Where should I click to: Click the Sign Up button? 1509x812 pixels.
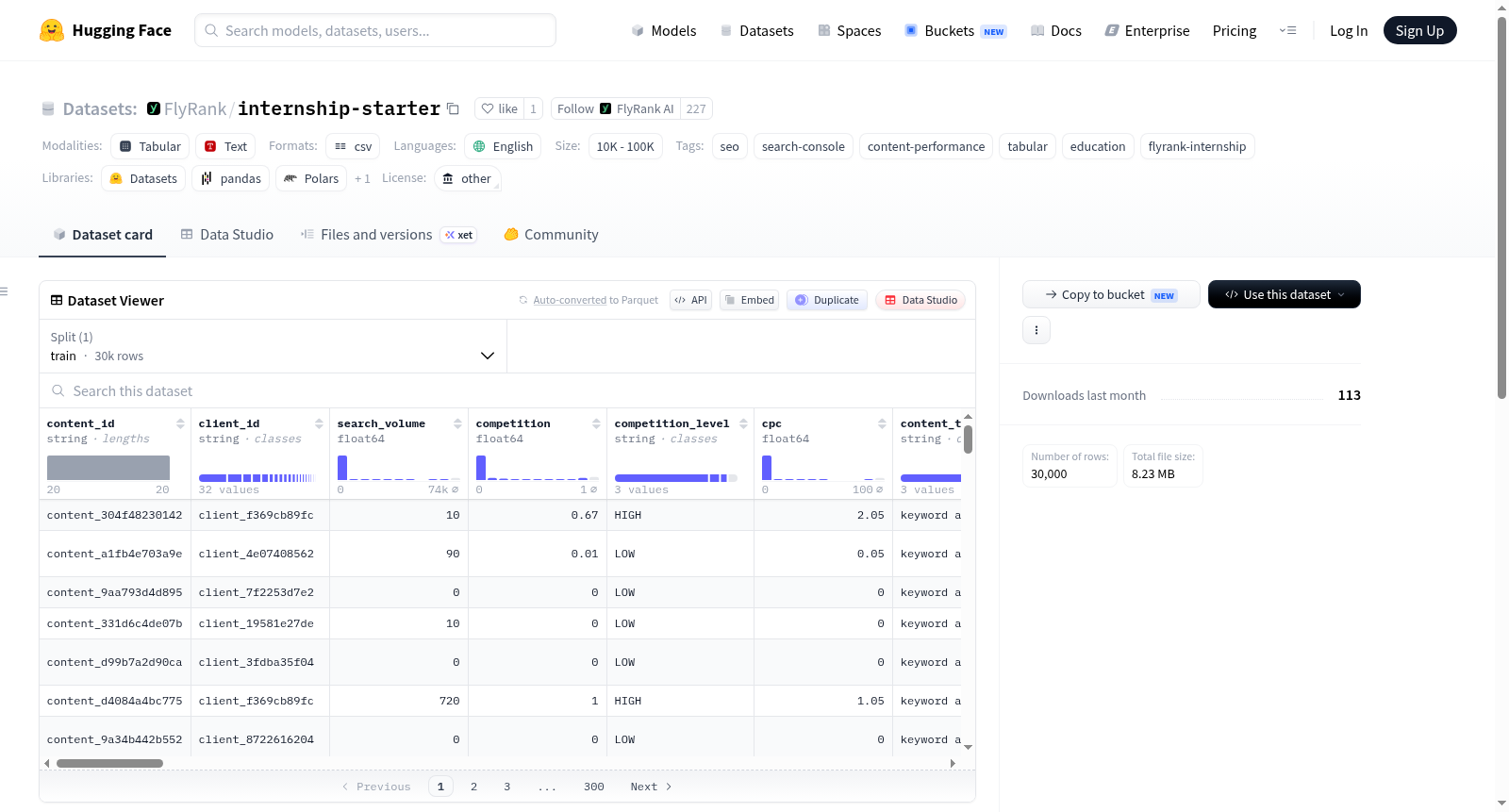click(1419, 30)
